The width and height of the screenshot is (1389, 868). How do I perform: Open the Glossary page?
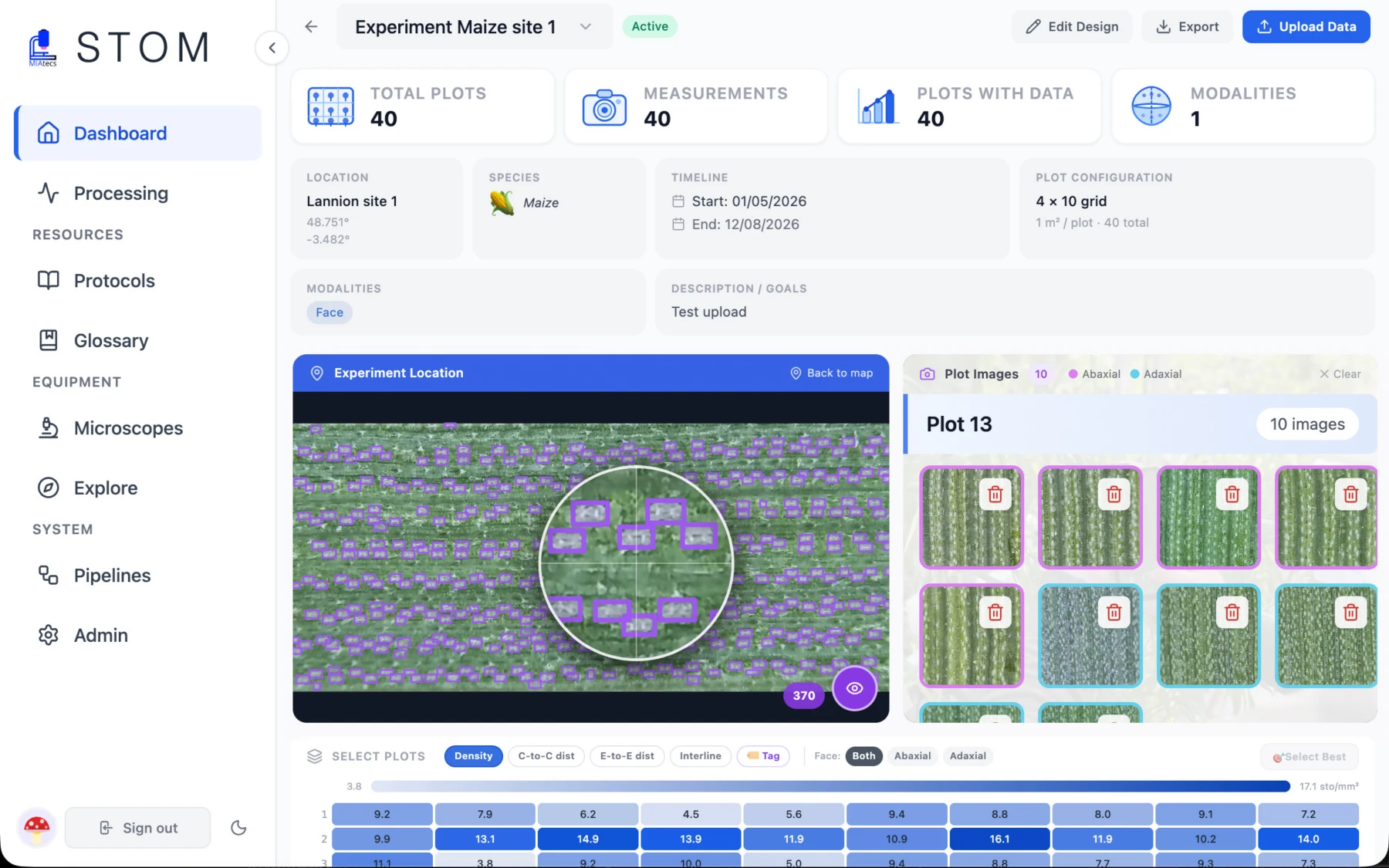pos(111,340)
